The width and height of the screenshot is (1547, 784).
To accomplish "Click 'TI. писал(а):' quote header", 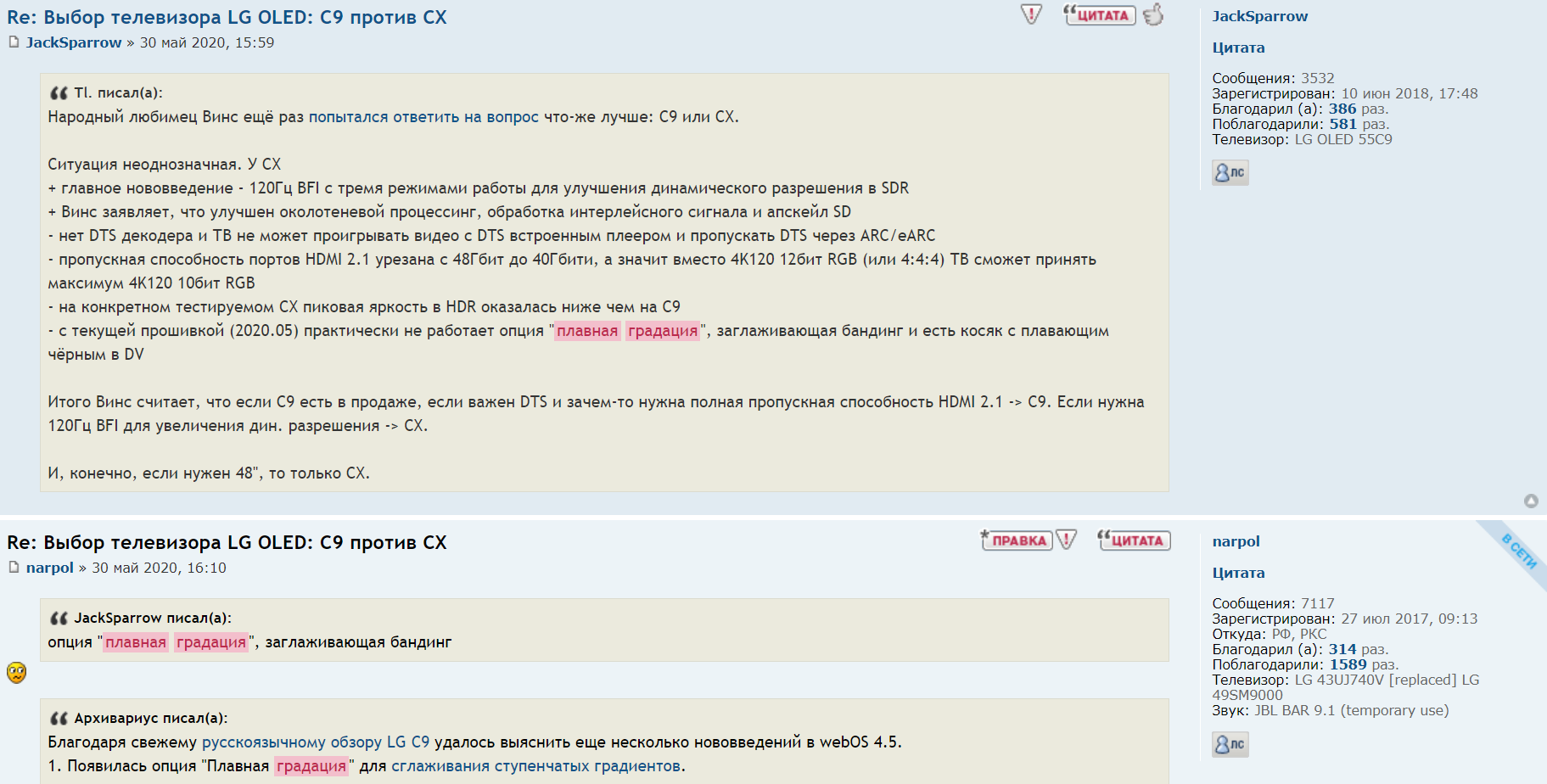I will (x=118, y=92).
